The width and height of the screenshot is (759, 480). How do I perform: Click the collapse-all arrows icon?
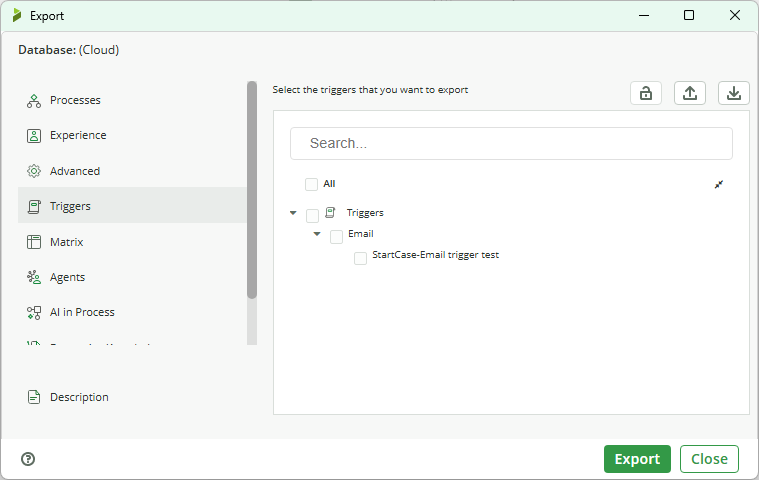(x=719, y=184)
